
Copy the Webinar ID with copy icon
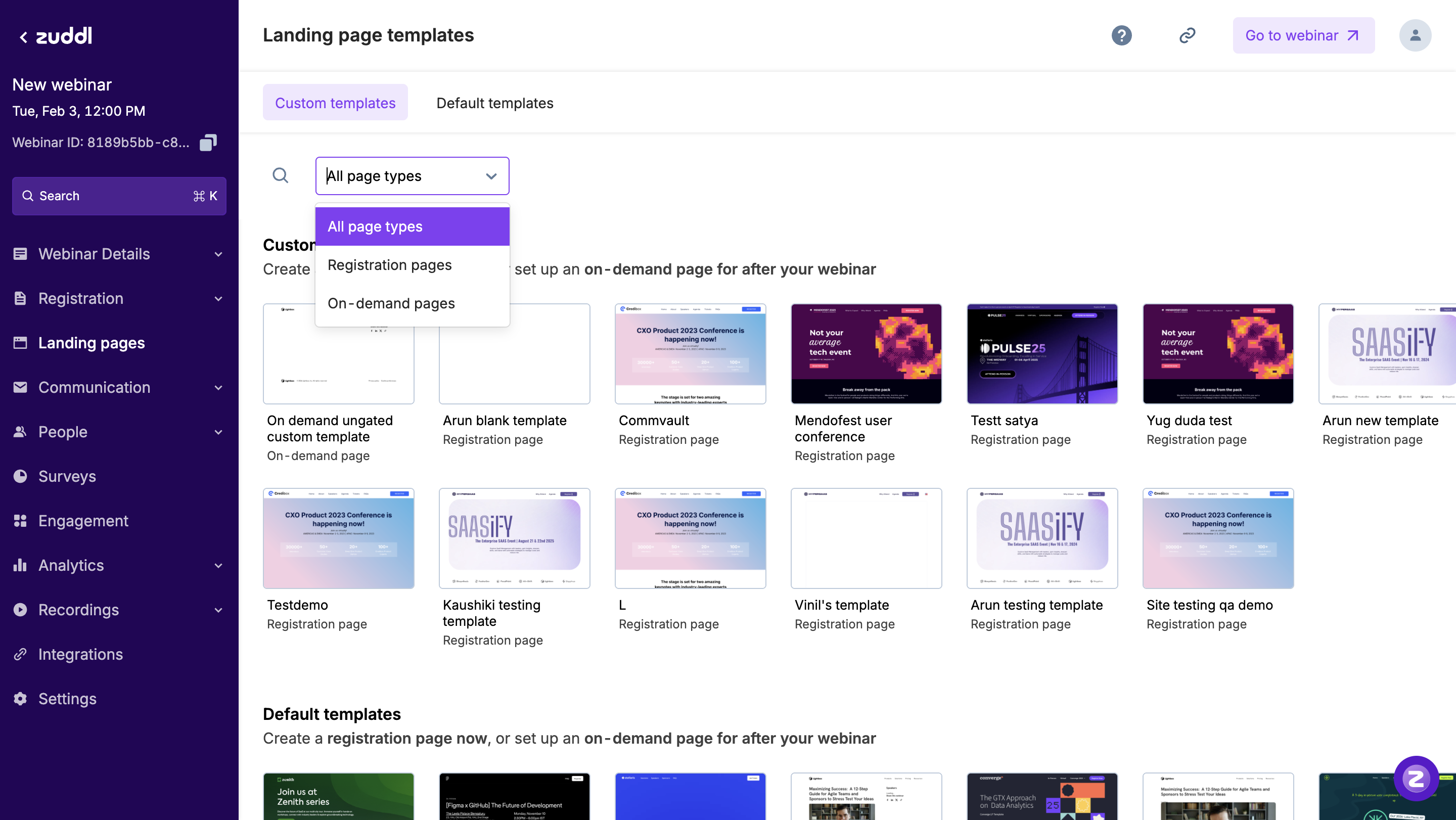point(208,143)
